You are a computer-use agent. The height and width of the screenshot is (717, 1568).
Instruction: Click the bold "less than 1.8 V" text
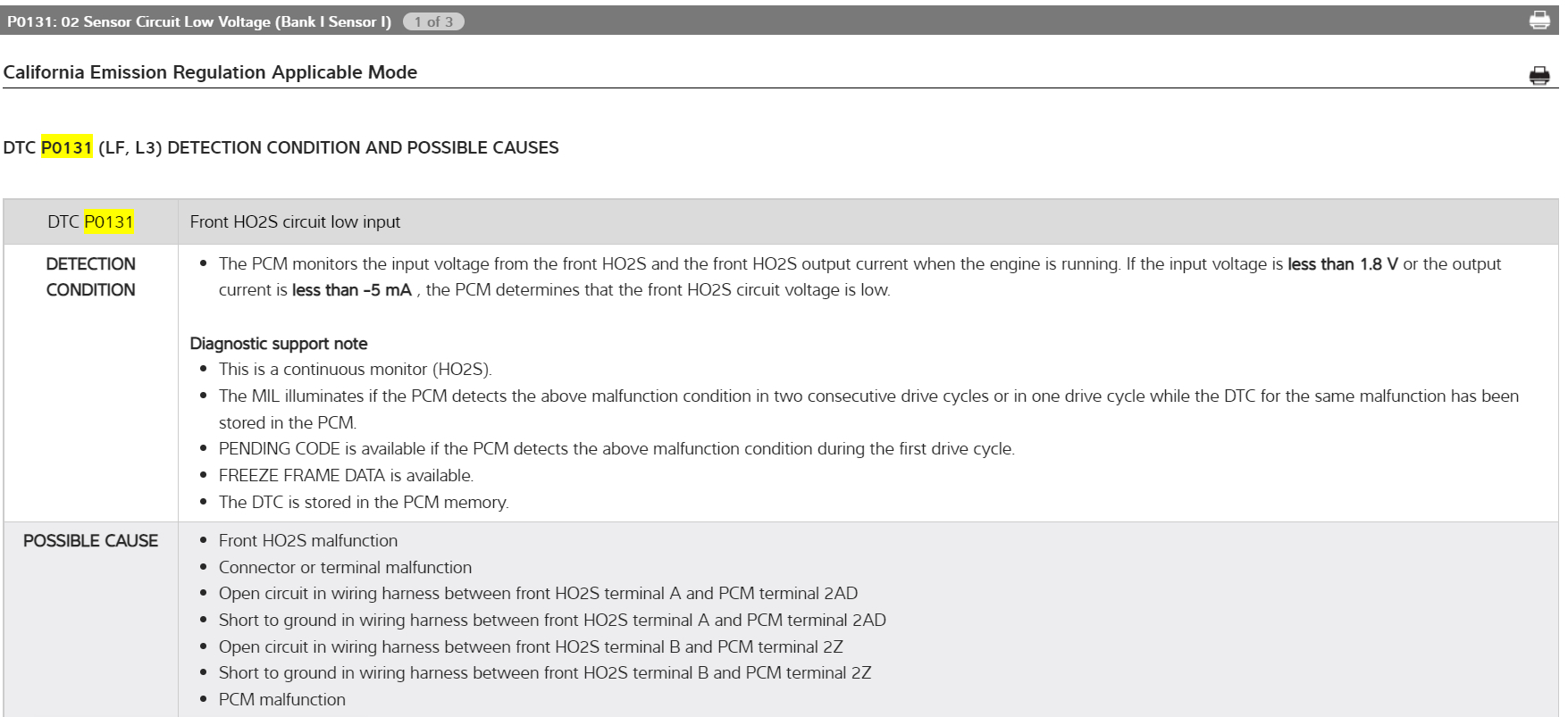point(1342,264)
